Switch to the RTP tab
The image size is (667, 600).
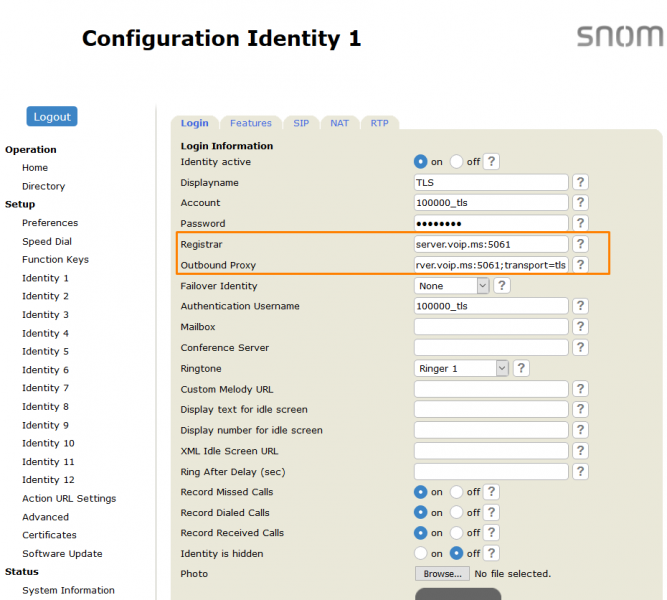(x=379, y=123)
